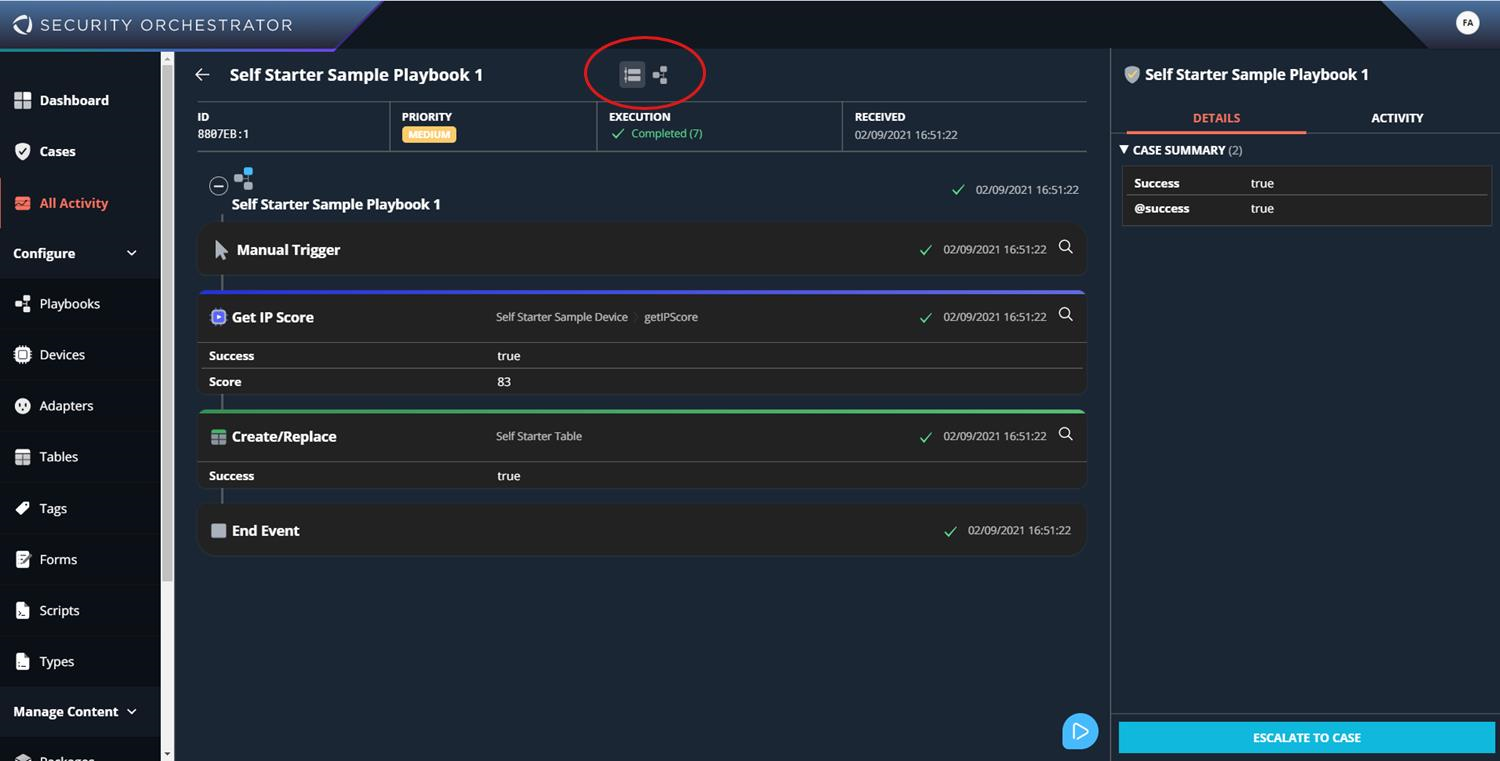Click the End Event square icon
The width and height of the screenshot is (1500, 761).
218,531
